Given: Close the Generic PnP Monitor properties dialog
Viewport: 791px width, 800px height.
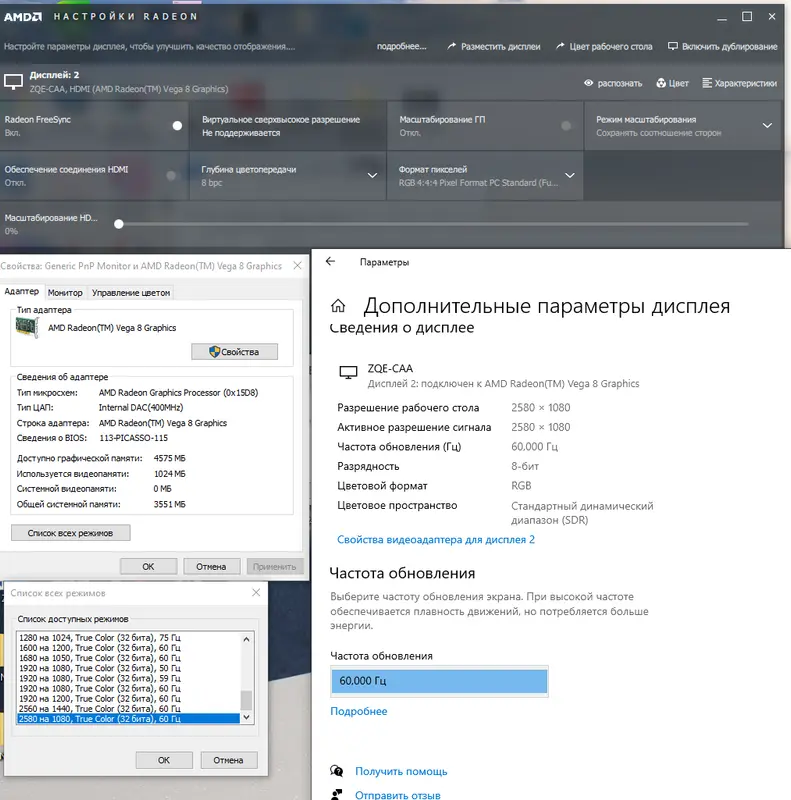Looking at the screenshot, I should [x=298, y=265].
